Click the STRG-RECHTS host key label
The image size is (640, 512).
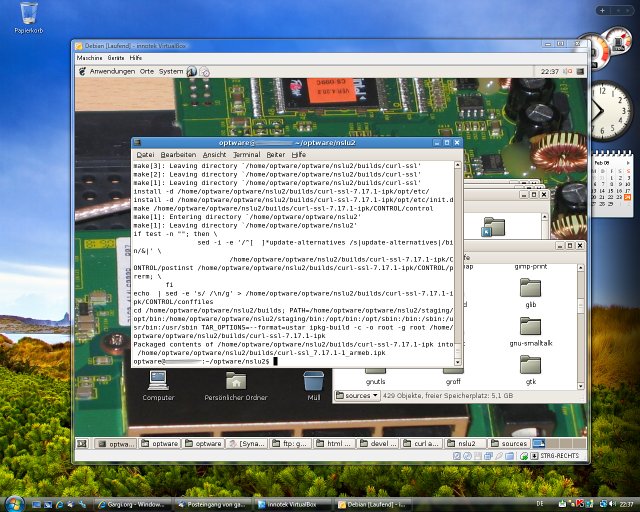pos(559,456)
